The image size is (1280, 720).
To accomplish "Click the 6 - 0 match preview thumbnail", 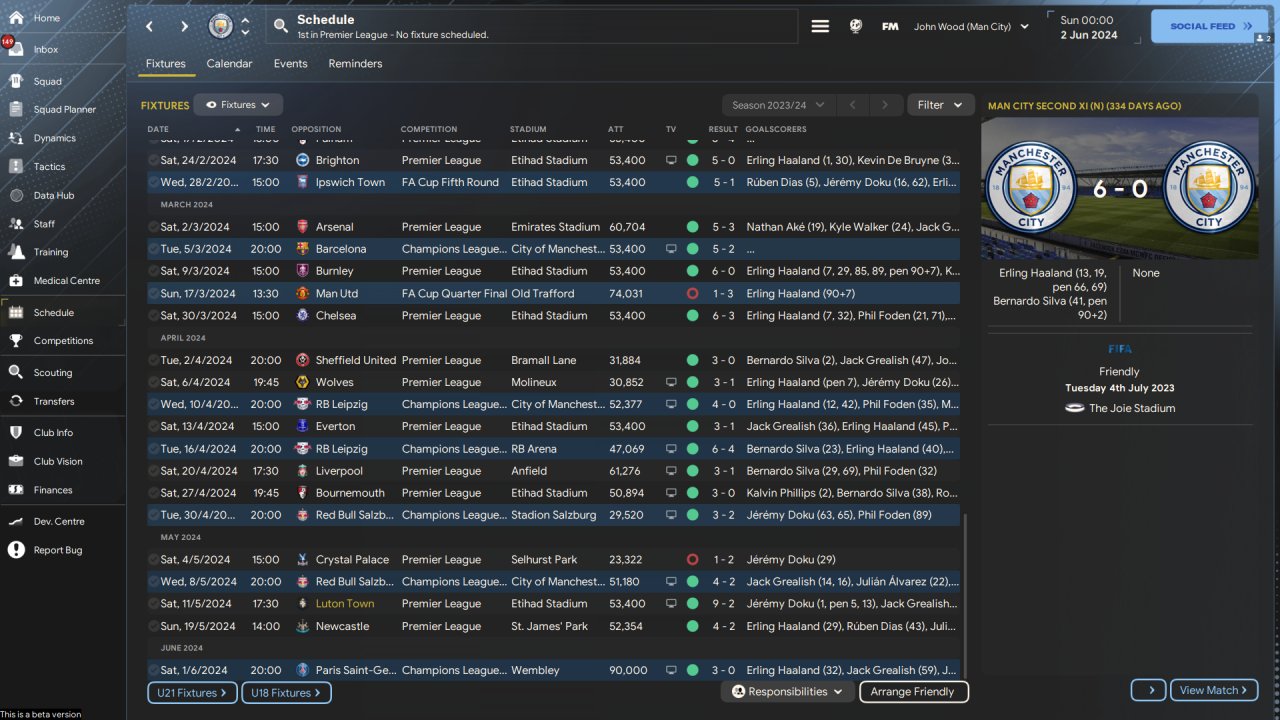I will [x=1119, y=189].
